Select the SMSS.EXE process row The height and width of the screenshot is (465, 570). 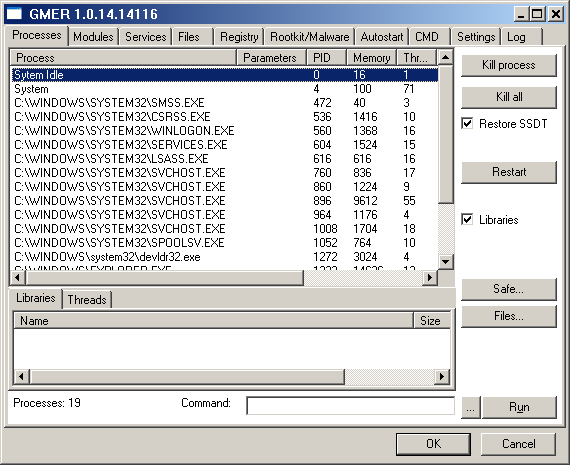(224, 103)
